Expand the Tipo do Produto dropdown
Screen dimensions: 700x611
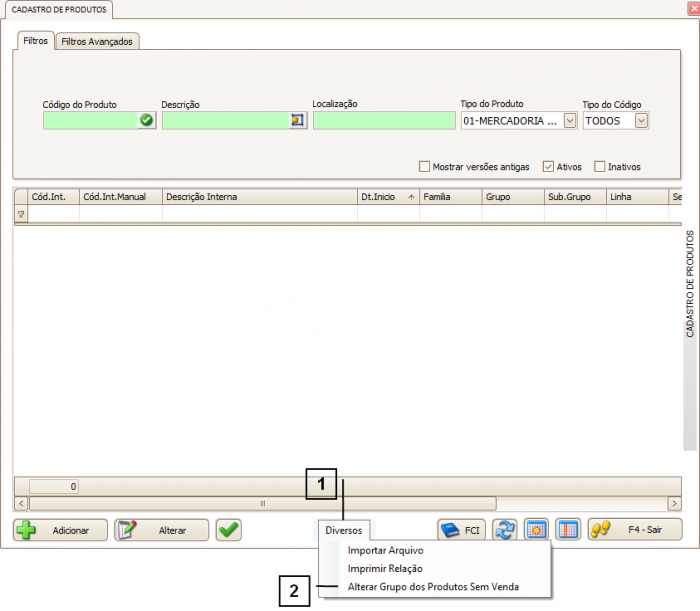pyautogui.click(x=570, y=120)
